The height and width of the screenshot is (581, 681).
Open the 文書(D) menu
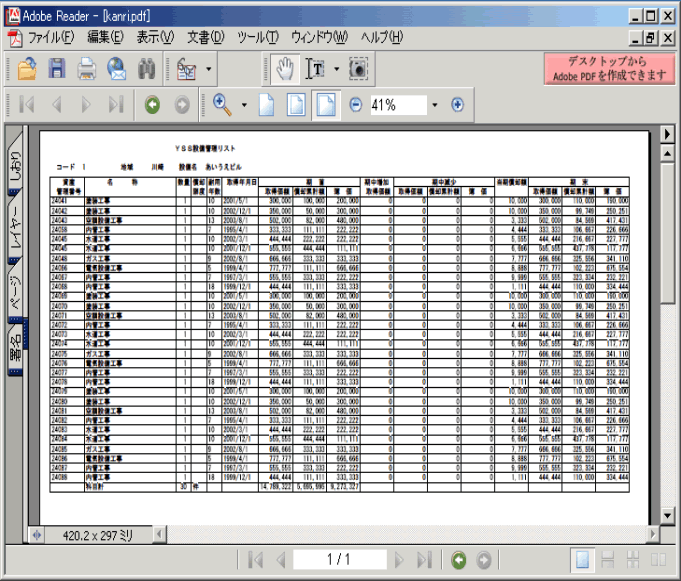[x=205, y=38]
